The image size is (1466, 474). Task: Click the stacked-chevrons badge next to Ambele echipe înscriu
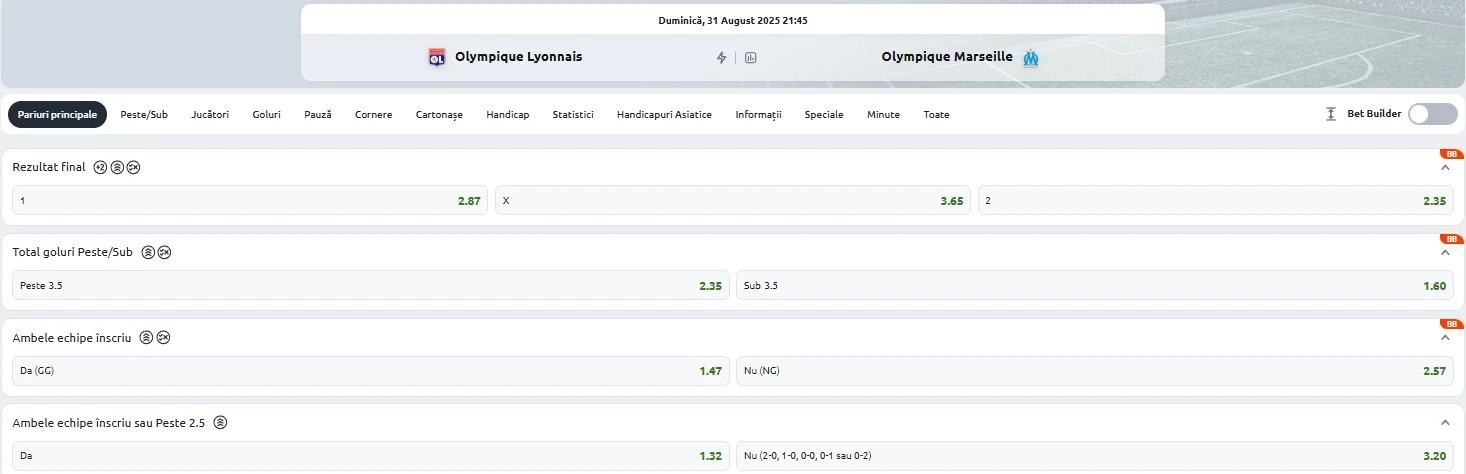(147, 338)
